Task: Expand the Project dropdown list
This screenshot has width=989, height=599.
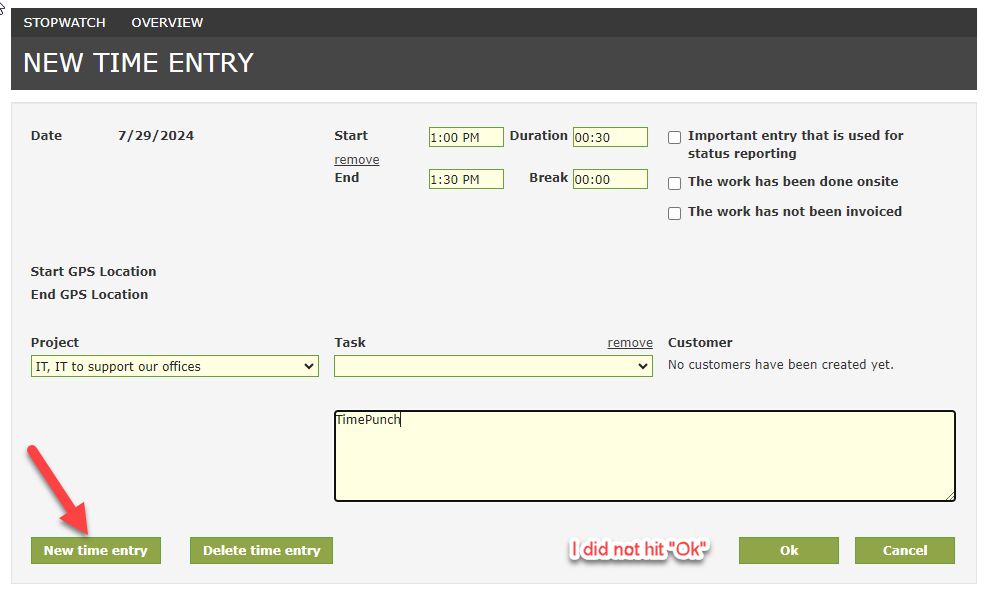Action: 175,367
